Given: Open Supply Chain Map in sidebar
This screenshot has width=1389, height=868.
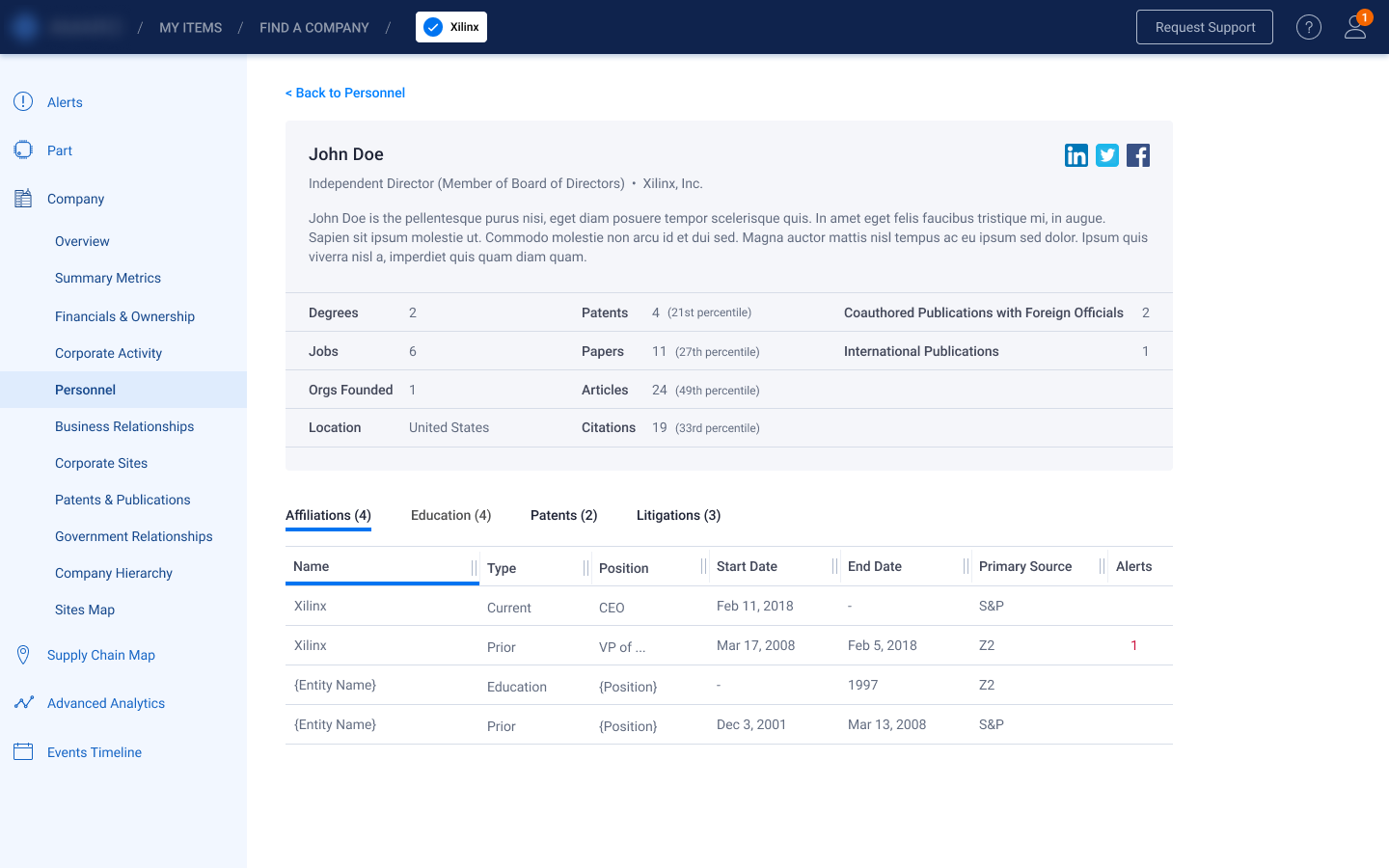Looking at the screenshot, I should [x=101, y=655].
